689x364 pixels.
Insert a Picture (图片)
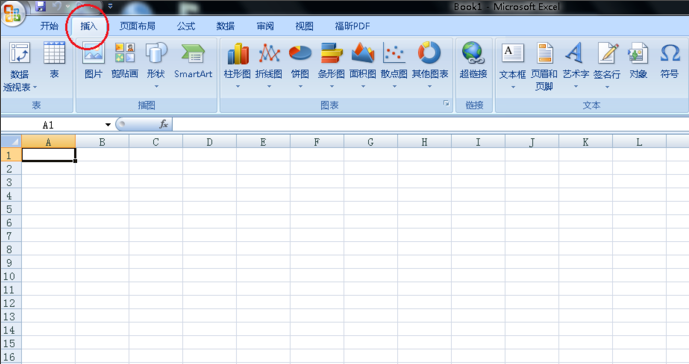(x=93, y=60)
